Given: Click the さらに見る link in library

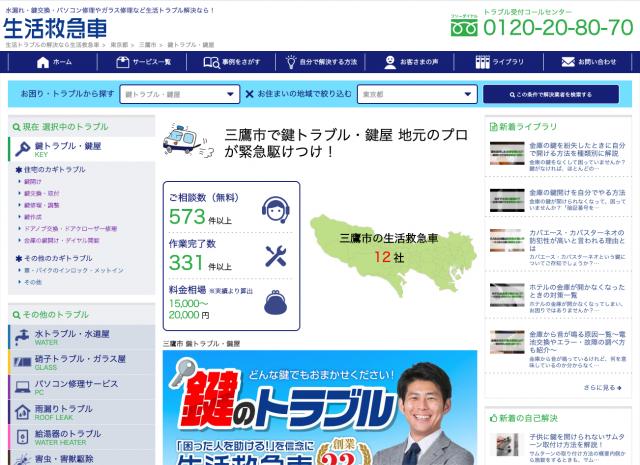Looking at the screenshot, I should click(x=602, y=387).
